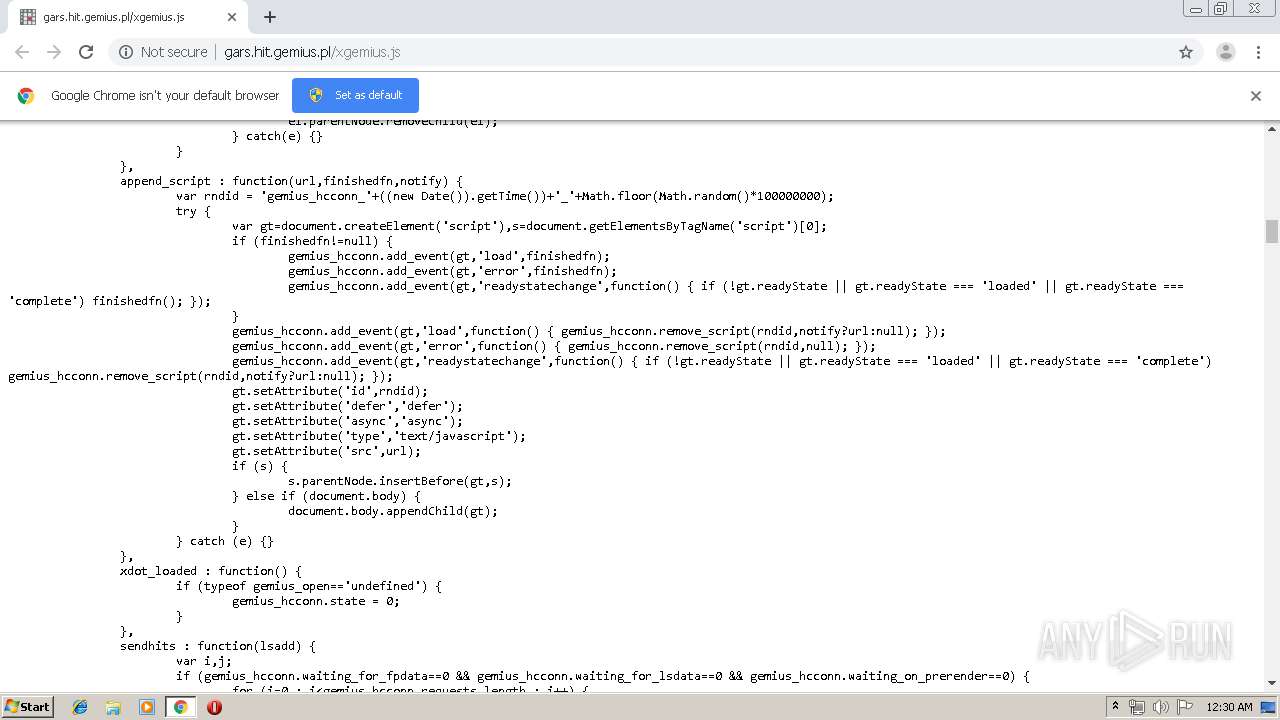1280x720 pixels.
Task: Bookmark this page with the star
Action: (1186, 52)
